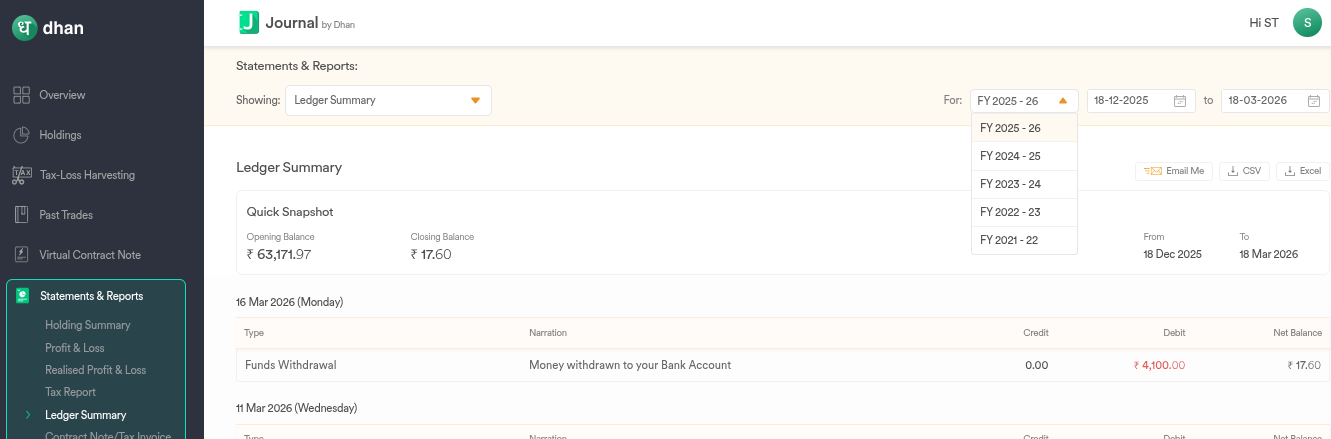Open Holding Summary in sidebar

pyautogui.click(x=87, y=325)
